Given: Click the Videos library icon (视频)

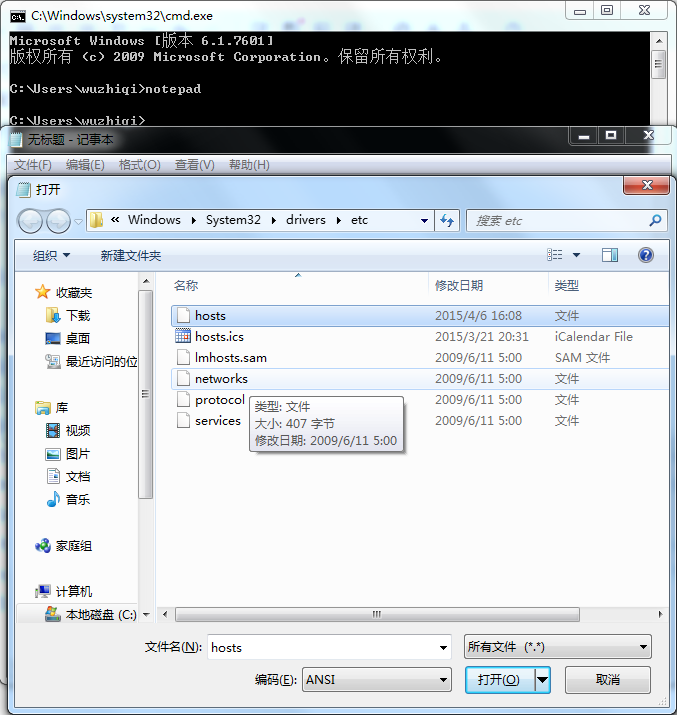Looking at the screenshot, I should coord(53,430).
